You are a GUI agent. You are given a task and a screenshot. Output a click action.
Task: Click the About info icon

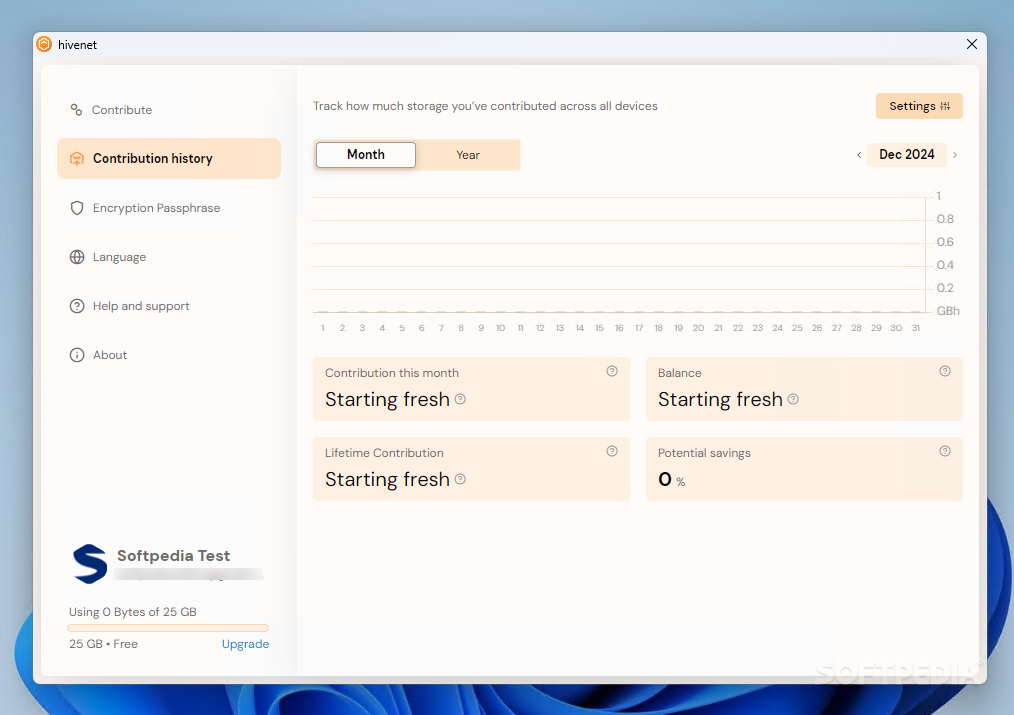point(77,355)
